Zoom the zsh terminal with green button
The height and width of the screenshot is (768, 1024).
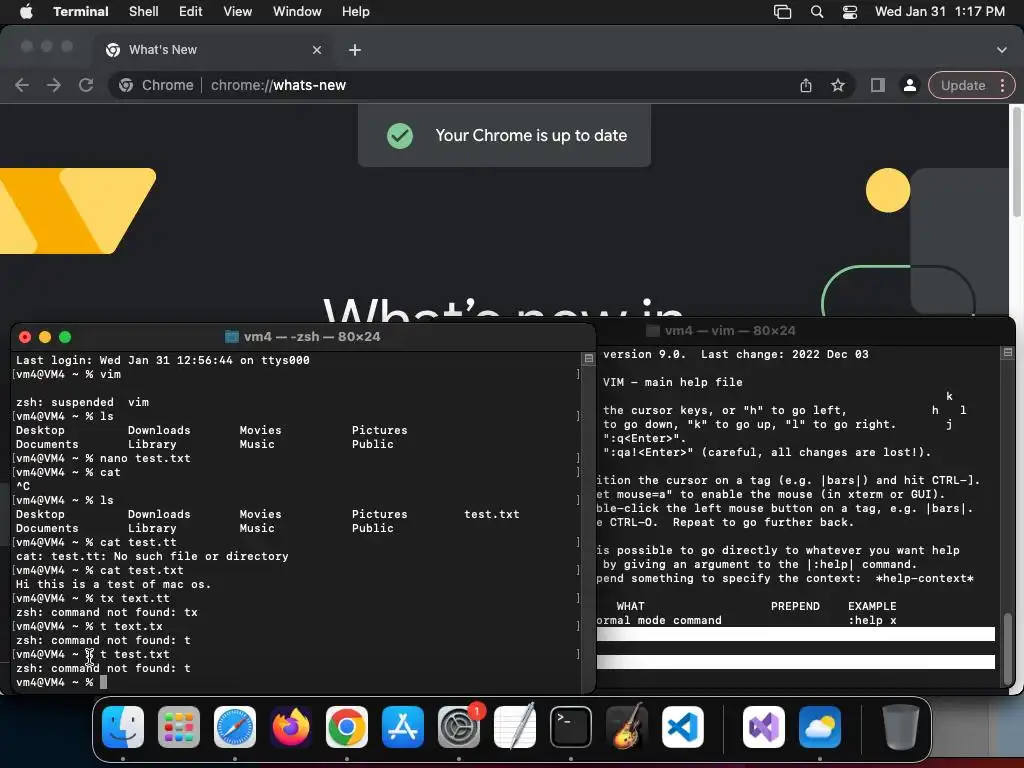tap(65, 337)
